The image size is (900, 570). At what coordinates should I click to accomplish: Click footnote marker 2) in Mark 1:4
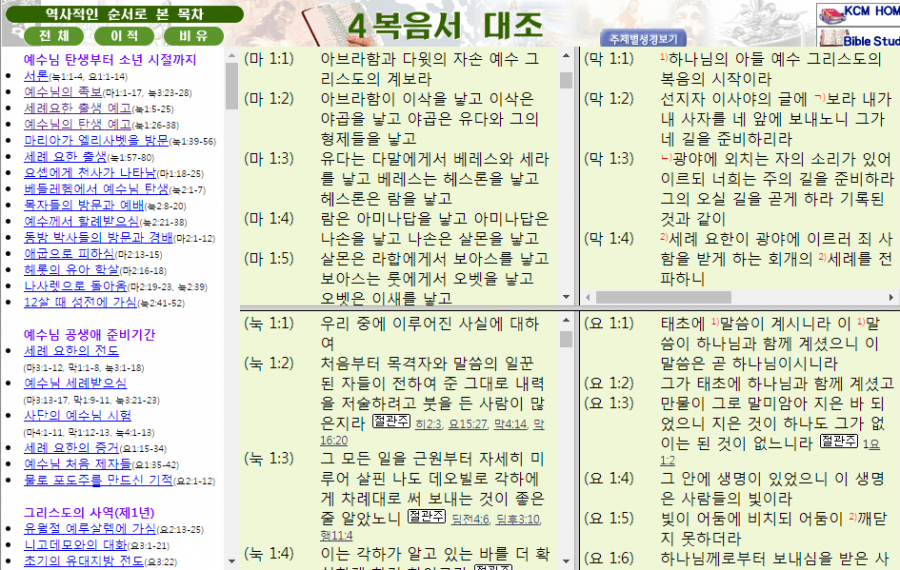pos(664,237)
